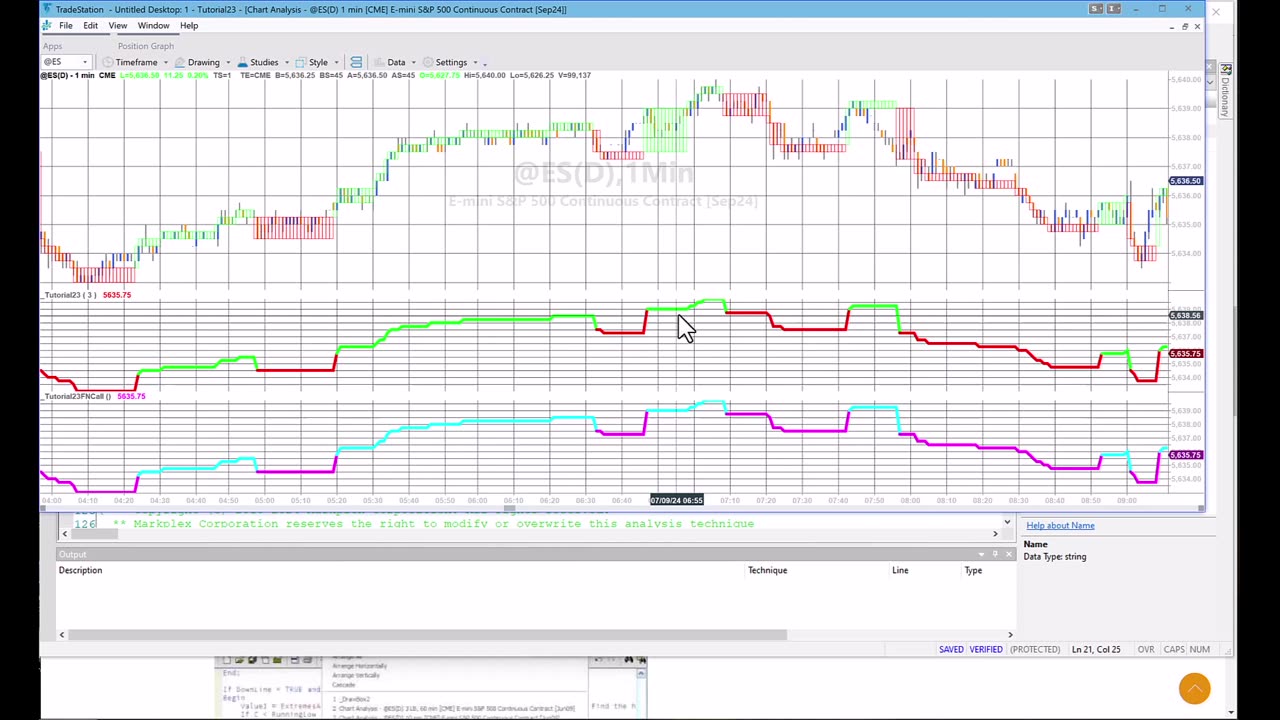Click the I indicator in title bar
Image resolution: width=1280 pixels, height=720 pixels.
(x=1113, y=9)
